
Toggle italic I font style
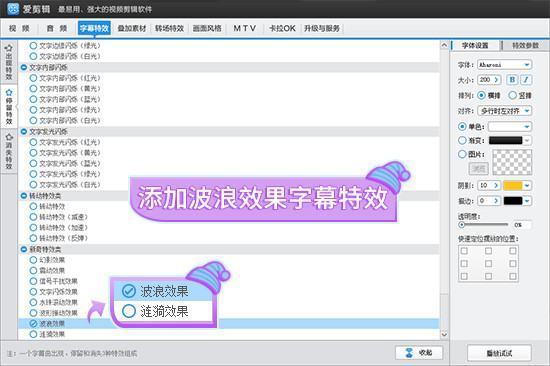point(526,80)
